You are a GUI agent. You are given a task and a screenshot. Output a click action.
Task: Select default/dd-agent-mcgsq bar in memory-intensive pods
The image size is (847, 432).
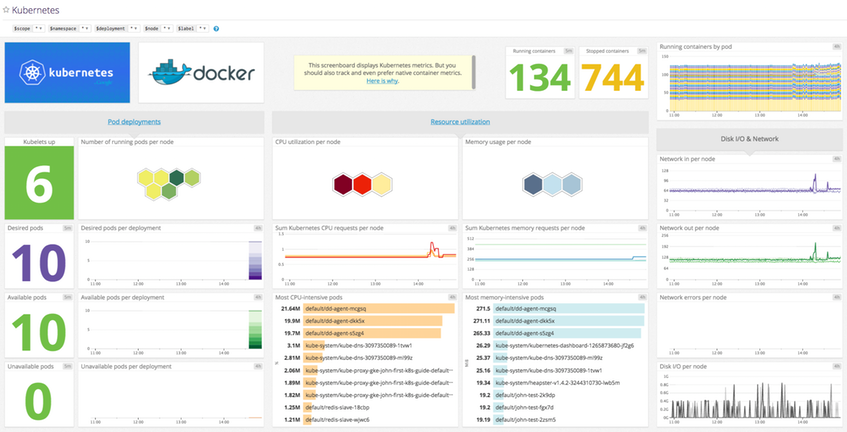pos(569,308)
